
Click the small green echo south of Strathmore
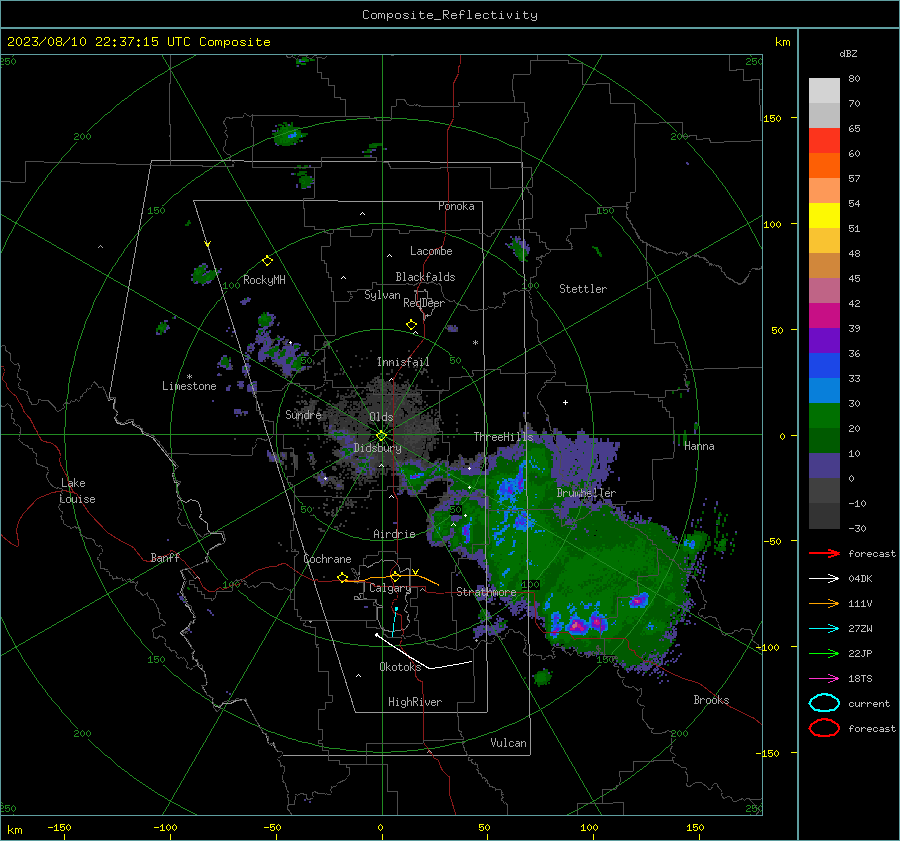(x=542, y=678)
